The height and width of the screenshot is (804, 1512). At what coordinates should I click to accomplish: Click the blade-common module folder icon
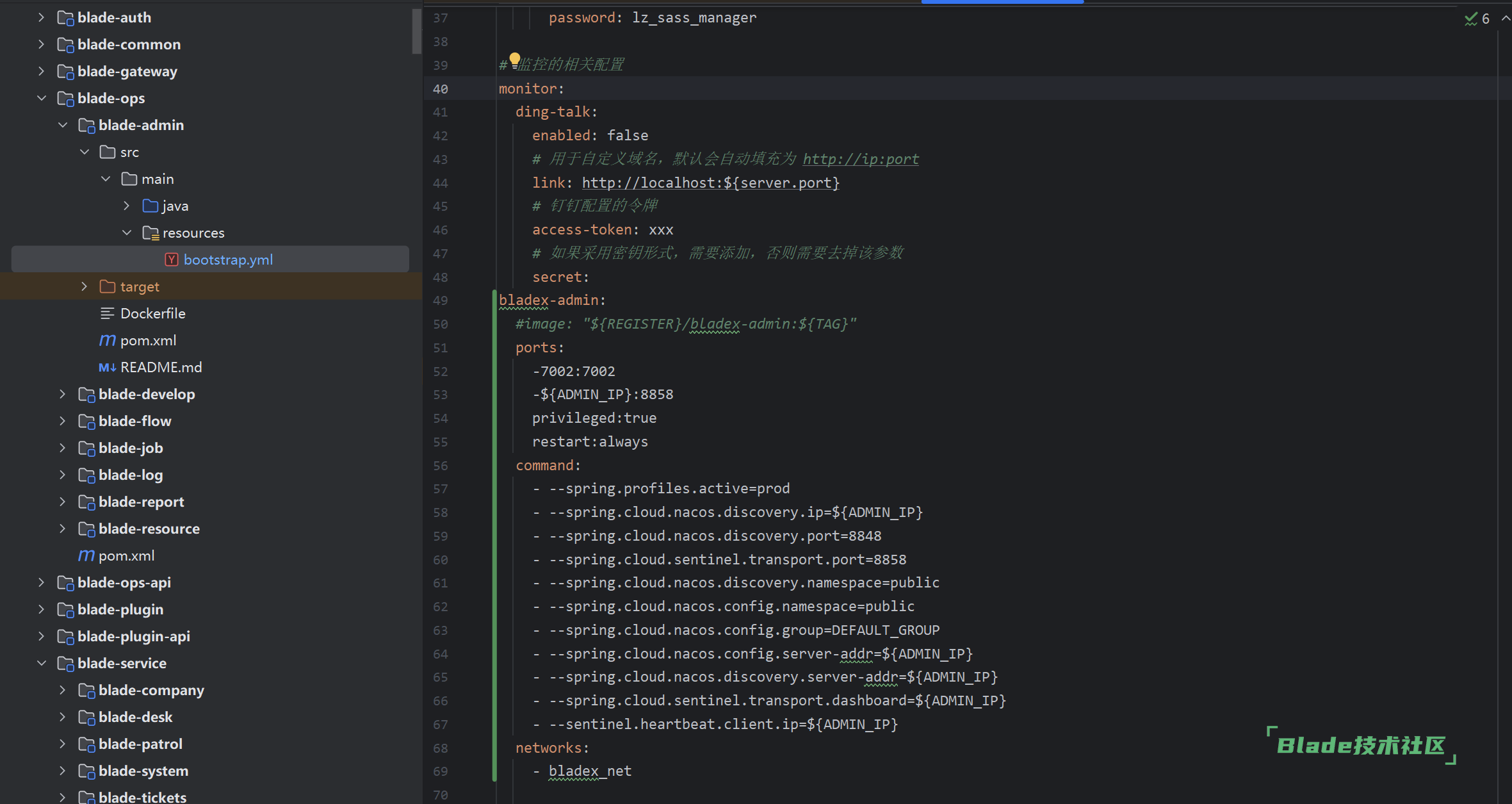point(65,45)
